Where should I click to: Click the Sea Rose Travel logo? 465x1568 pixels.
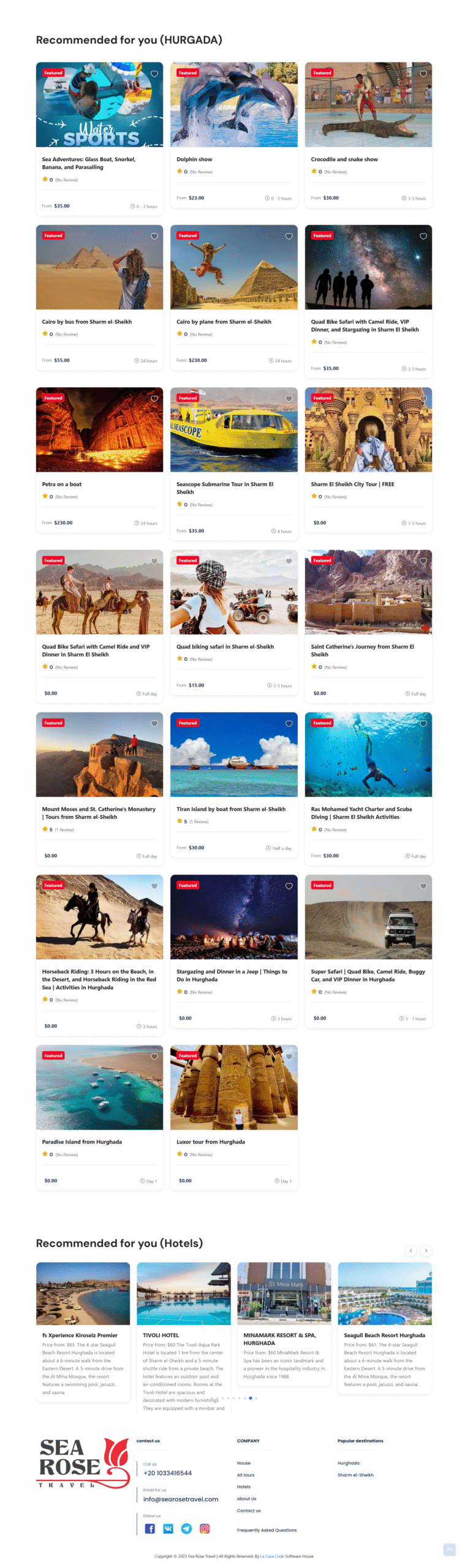pyautogui.click(x=83, y=1463)
